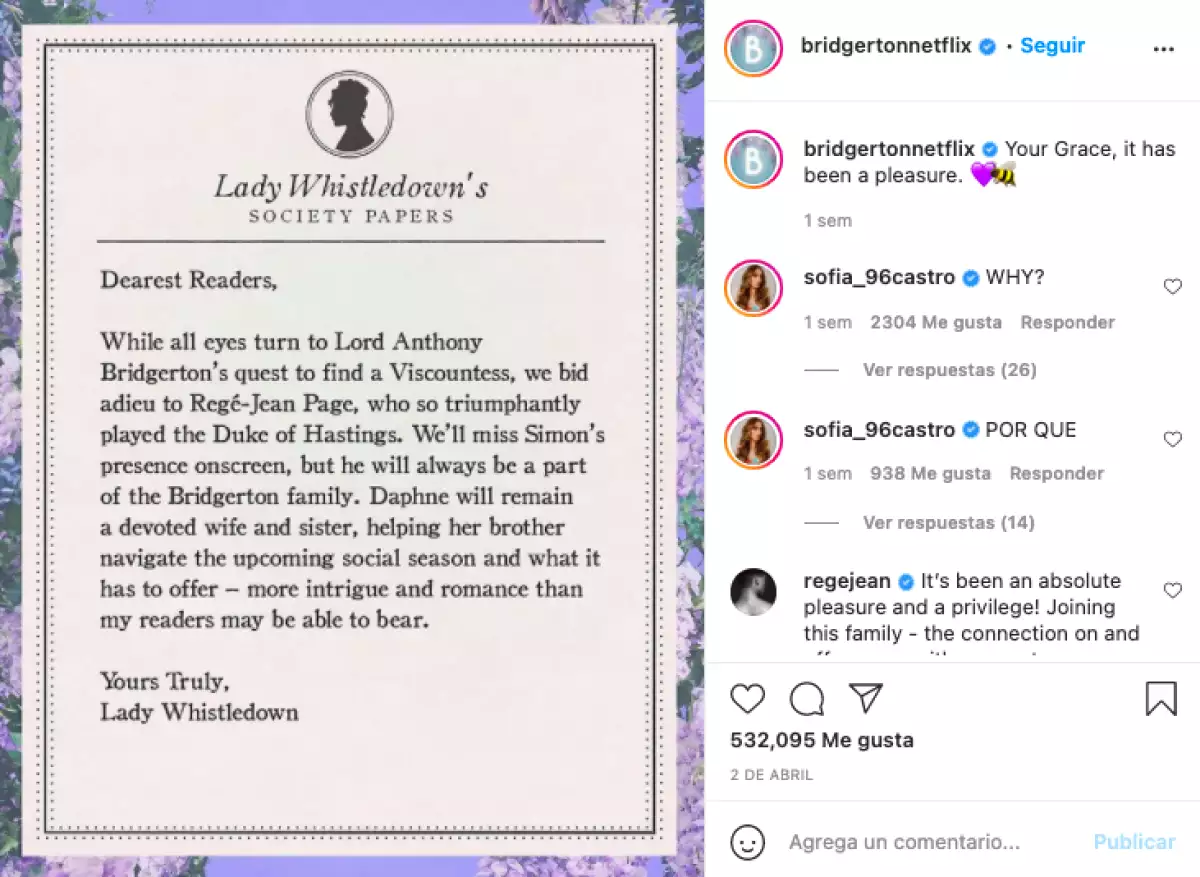The height and width of the screenshot is (877, 1200).
Task: Reply to the POR QUE comment via Responder
Action: click(x=1056, y=473)
